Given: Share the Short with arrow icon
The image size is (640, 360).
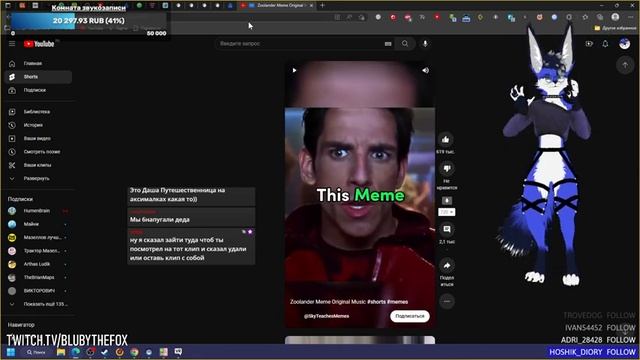Looking at the screenshot, I should 447,266.
